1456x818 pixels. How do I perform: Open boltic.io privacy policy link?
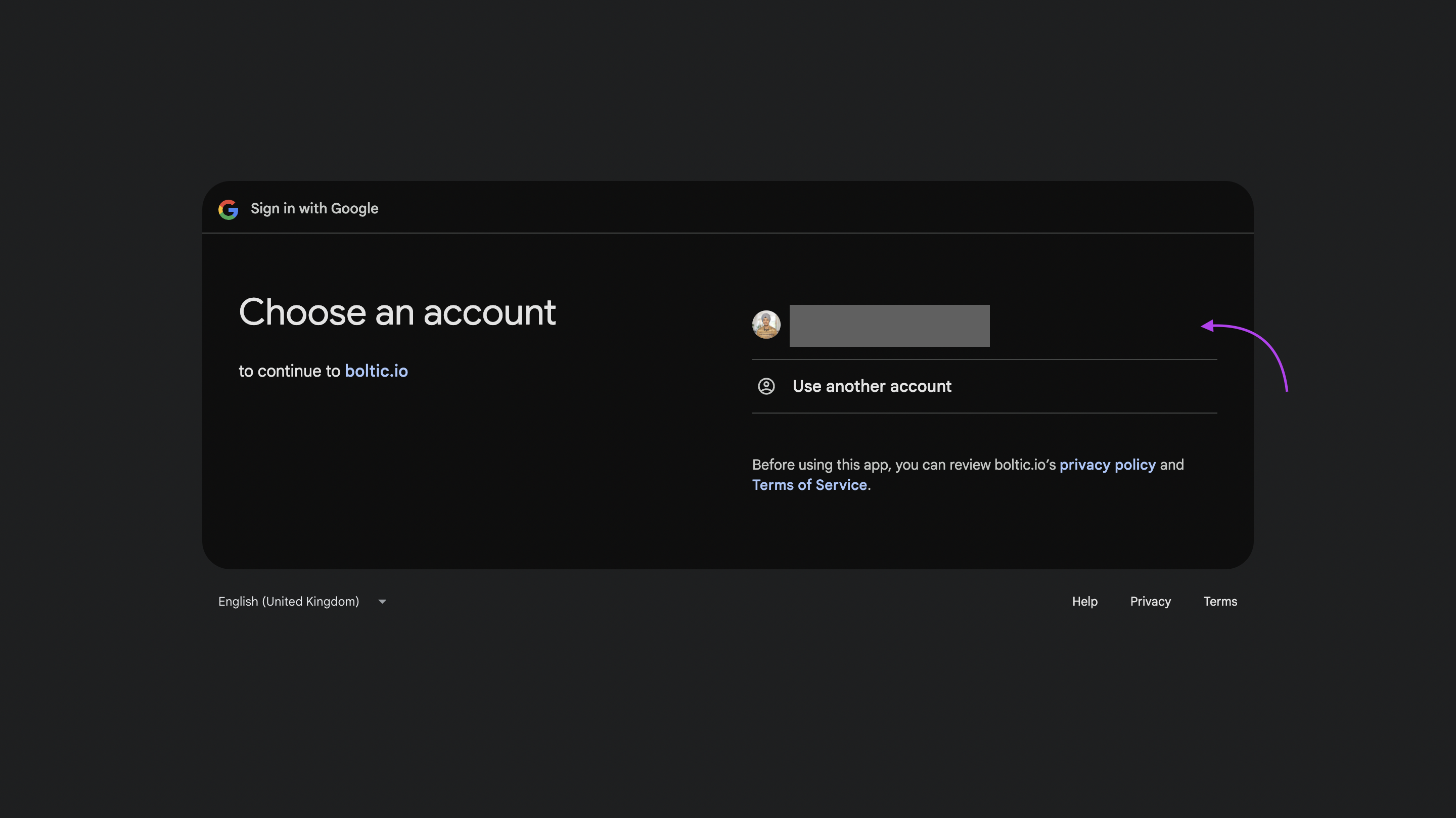(1107, 465)
